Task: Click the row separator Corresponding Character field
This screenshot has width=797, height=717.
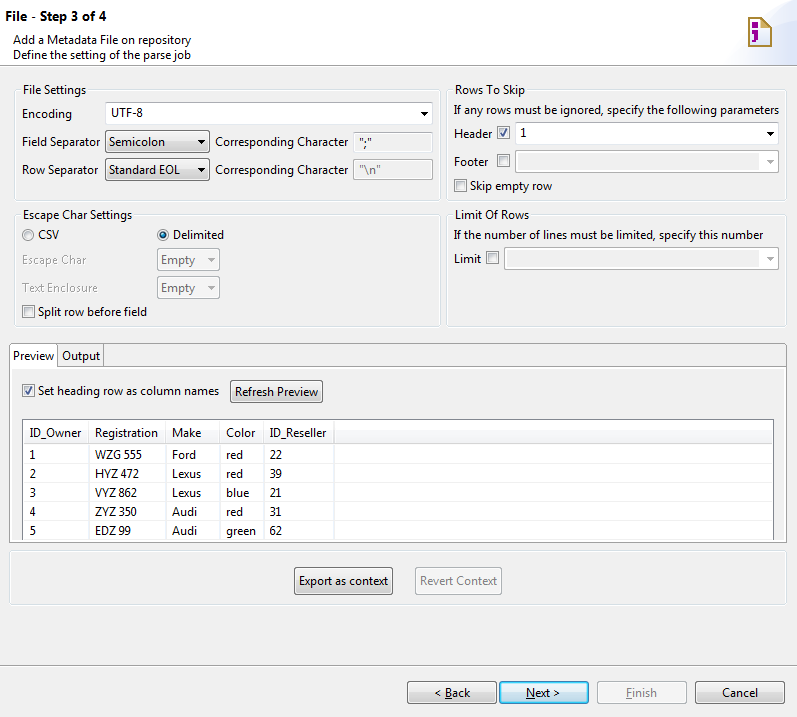Action: [x=393, y=170]
